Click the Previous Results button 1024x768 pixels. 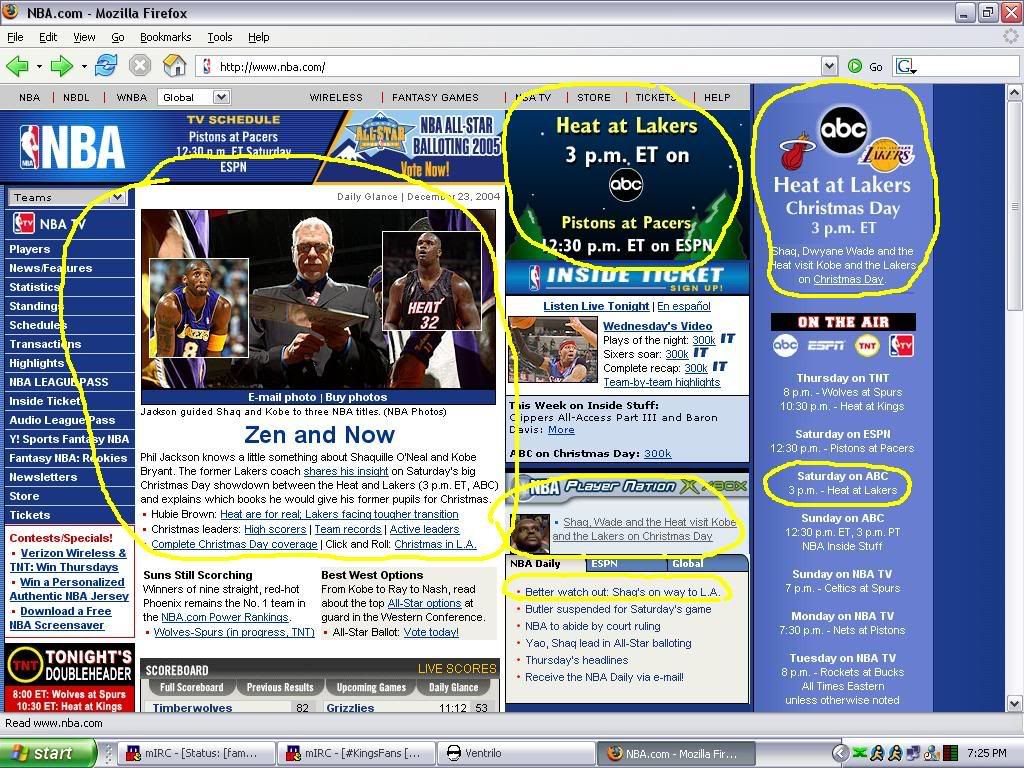point(280,687)
